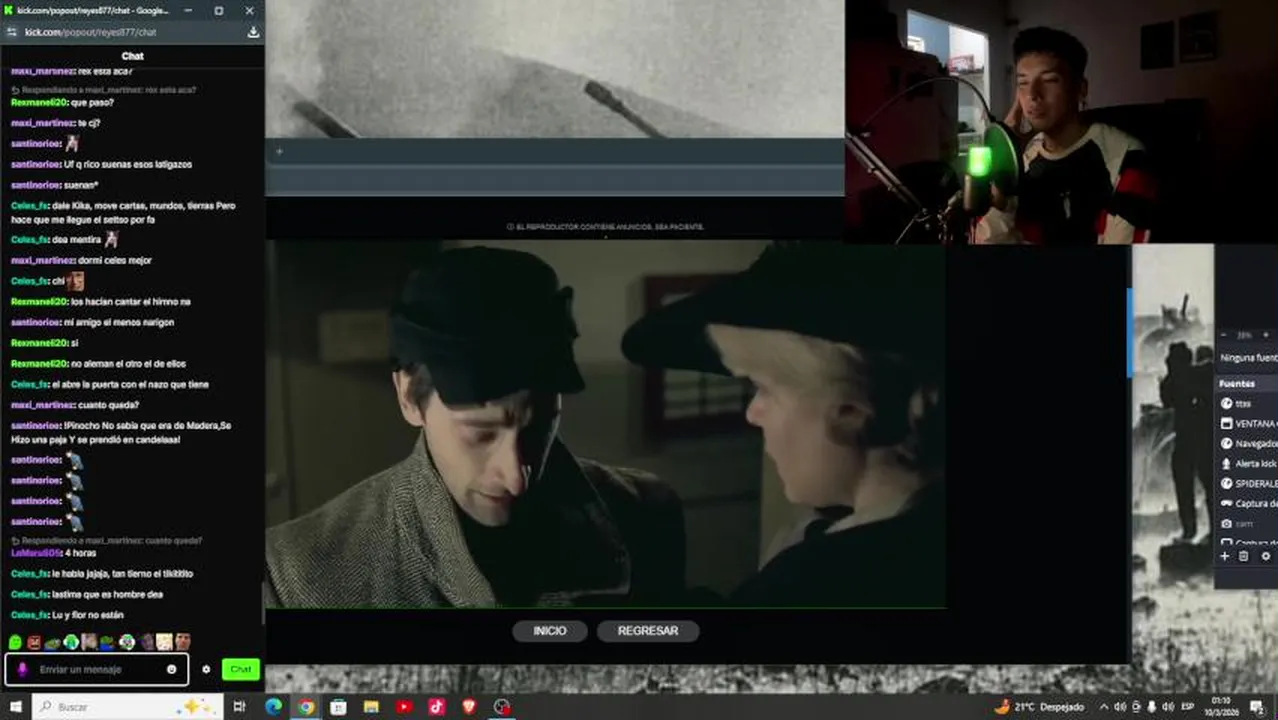Image resolution: width=1278 pixels, height=720 pixels.
Task: Open Microsoft Store from taskbar
Action: point(339,707)
